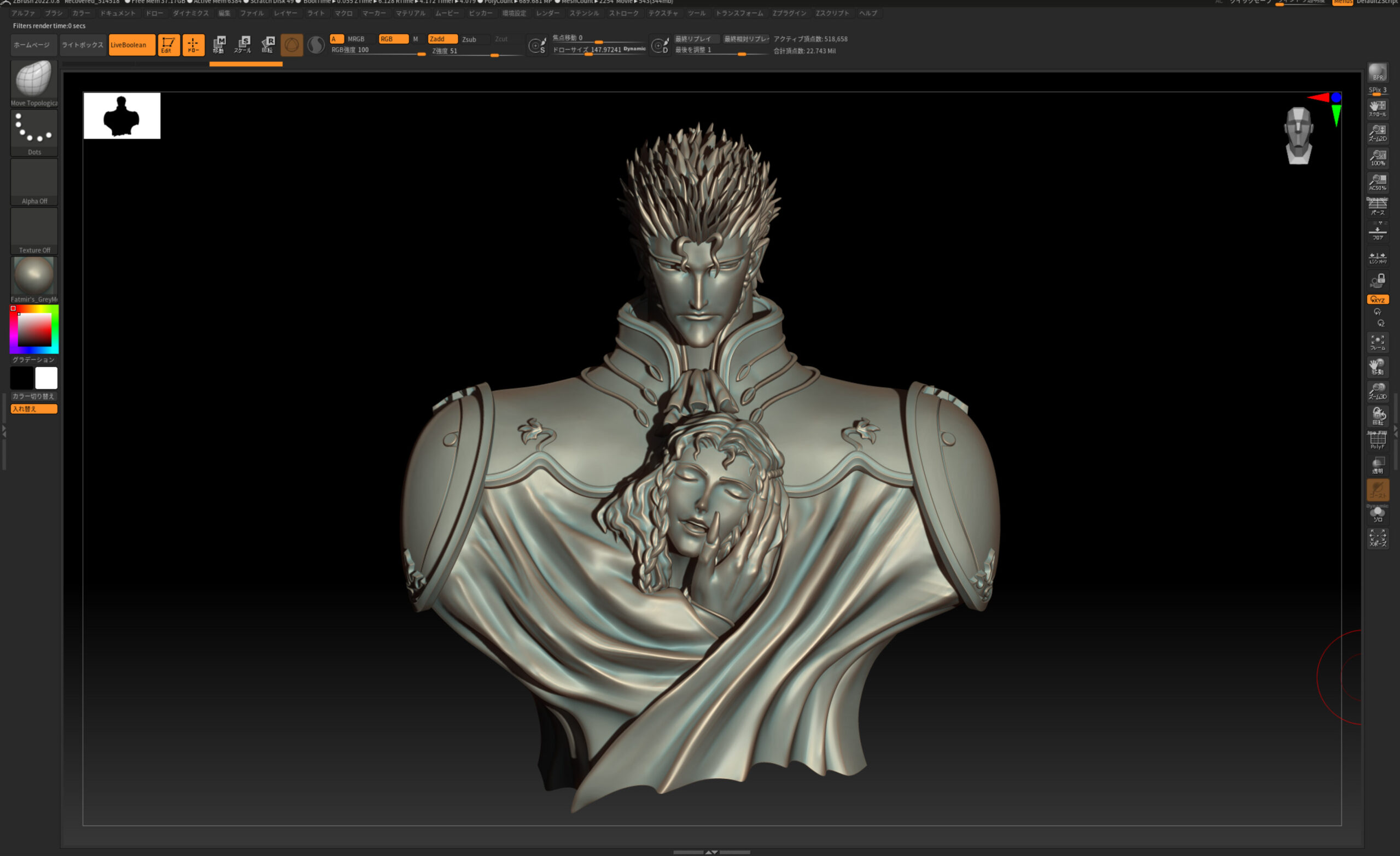Click the 最終相対リプレイ button

coord(746,39)
